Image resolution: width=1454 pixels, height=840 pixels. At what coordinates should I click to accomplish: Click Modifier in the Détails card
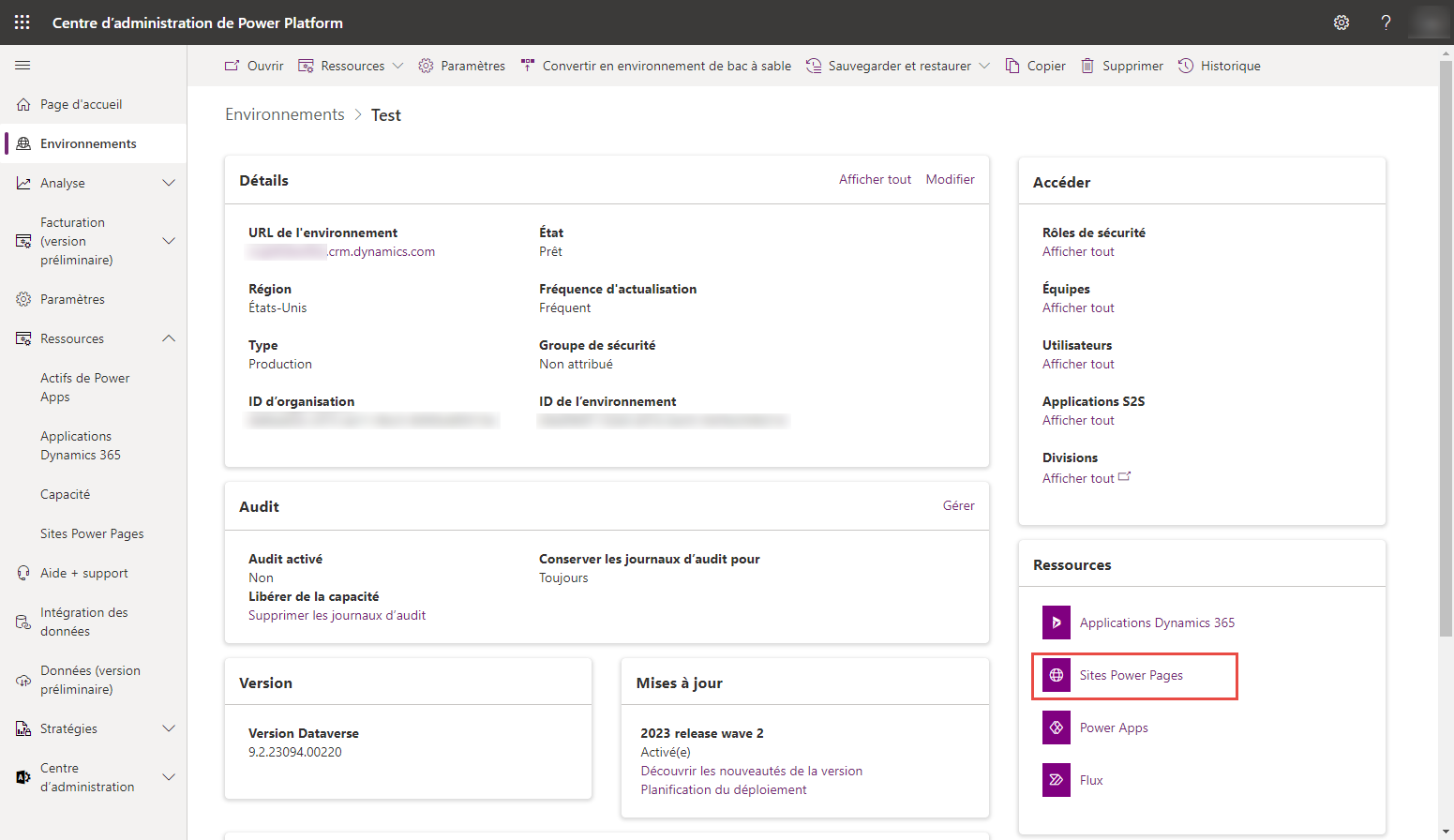(x=951, y=179)
